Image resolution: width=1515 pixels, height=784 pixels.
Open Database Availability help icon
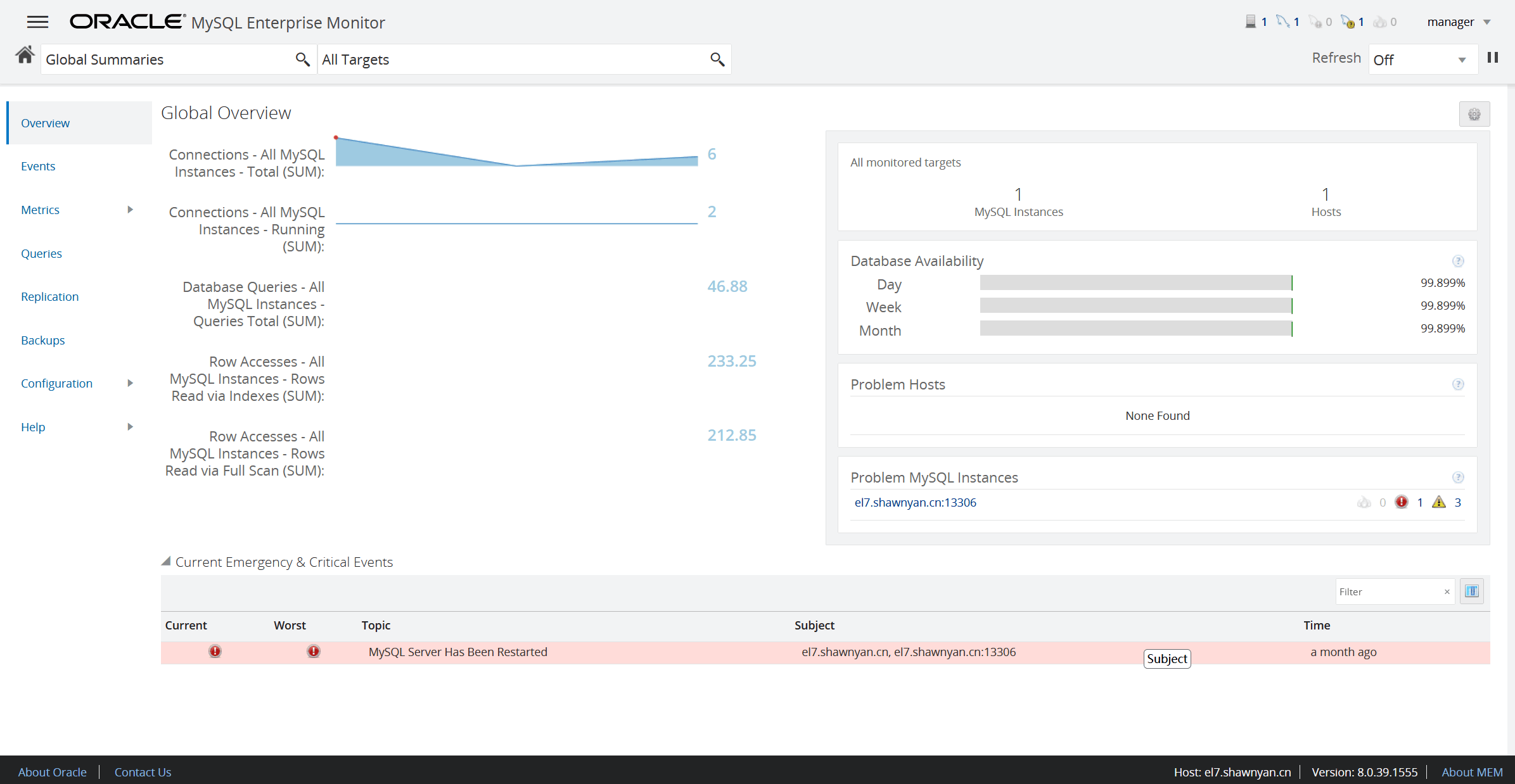click(1458, 261)
